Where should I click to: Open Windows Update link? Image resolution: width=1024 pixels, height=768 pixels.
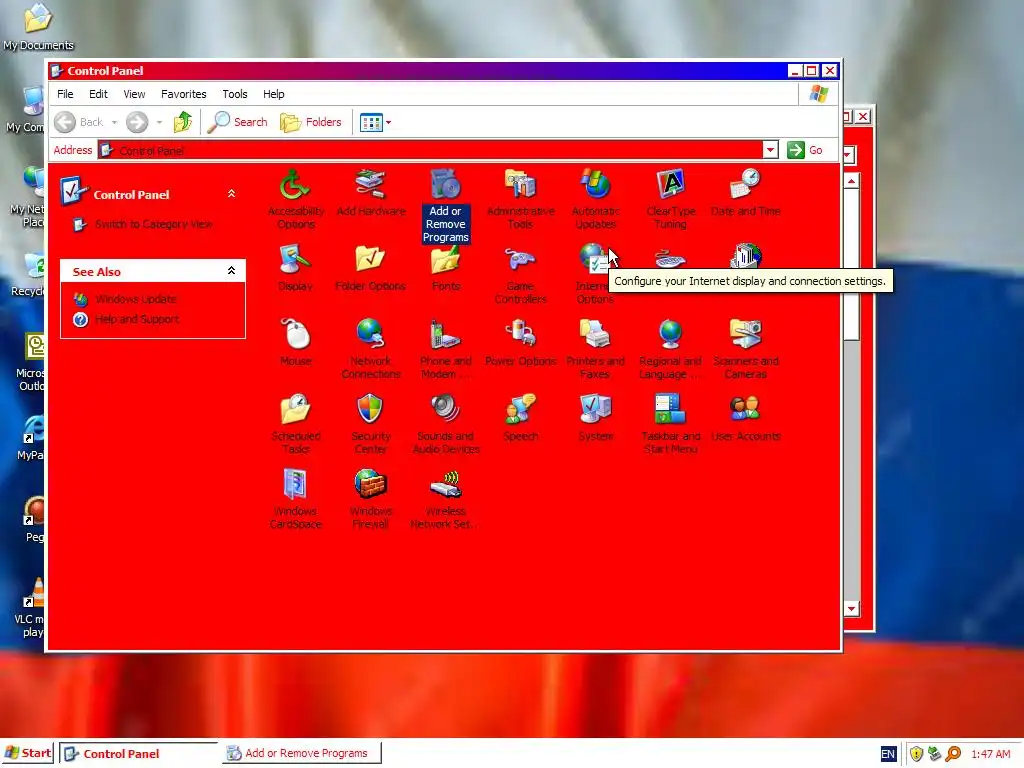tap(135, 299)
